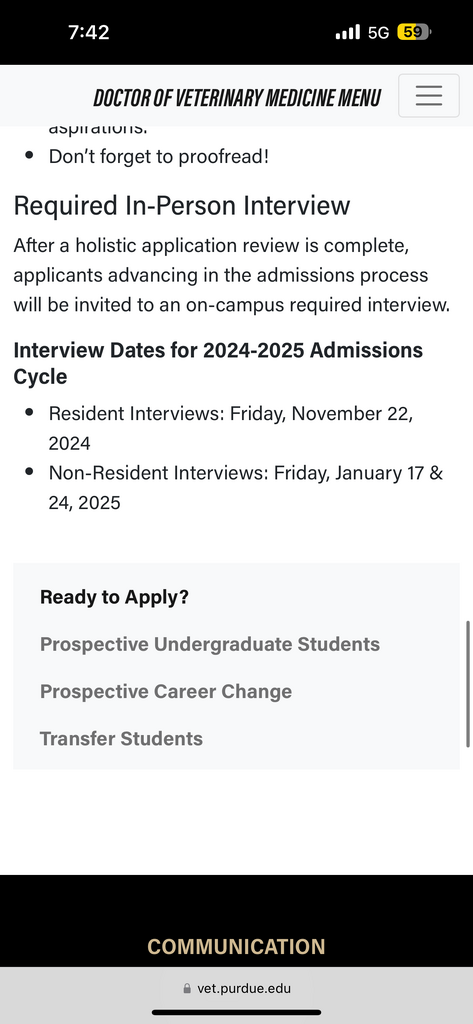Click the Required In-Person Interview heading

(182, 206)
